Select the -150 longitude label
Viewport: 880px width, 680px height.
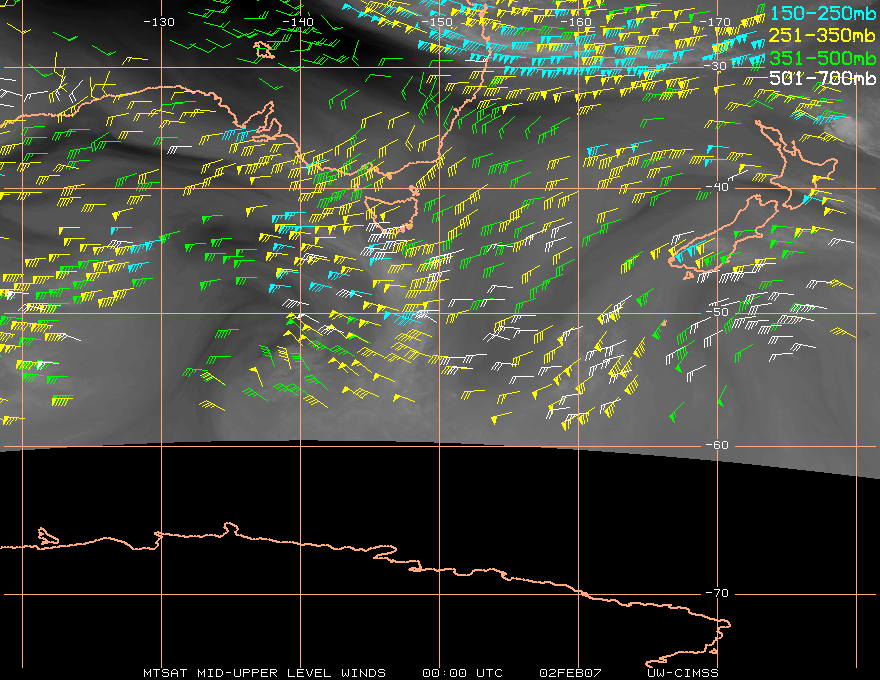coord(438,21)
